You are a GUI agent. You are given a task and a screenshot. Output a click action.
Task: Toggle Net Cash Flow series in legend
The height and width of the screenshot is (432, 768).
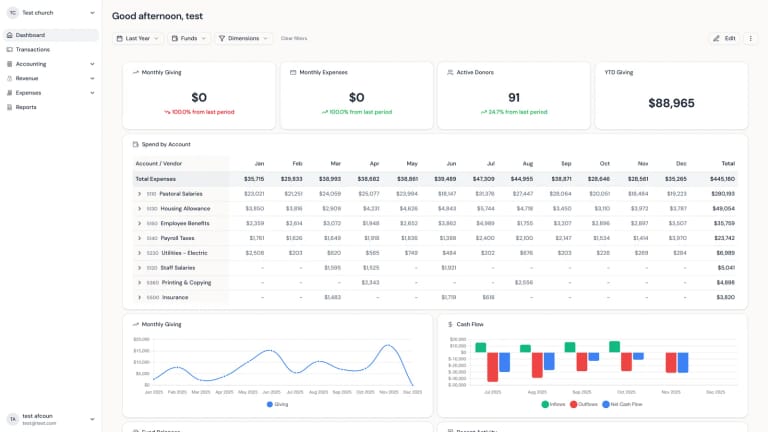[x=622, y=404]
